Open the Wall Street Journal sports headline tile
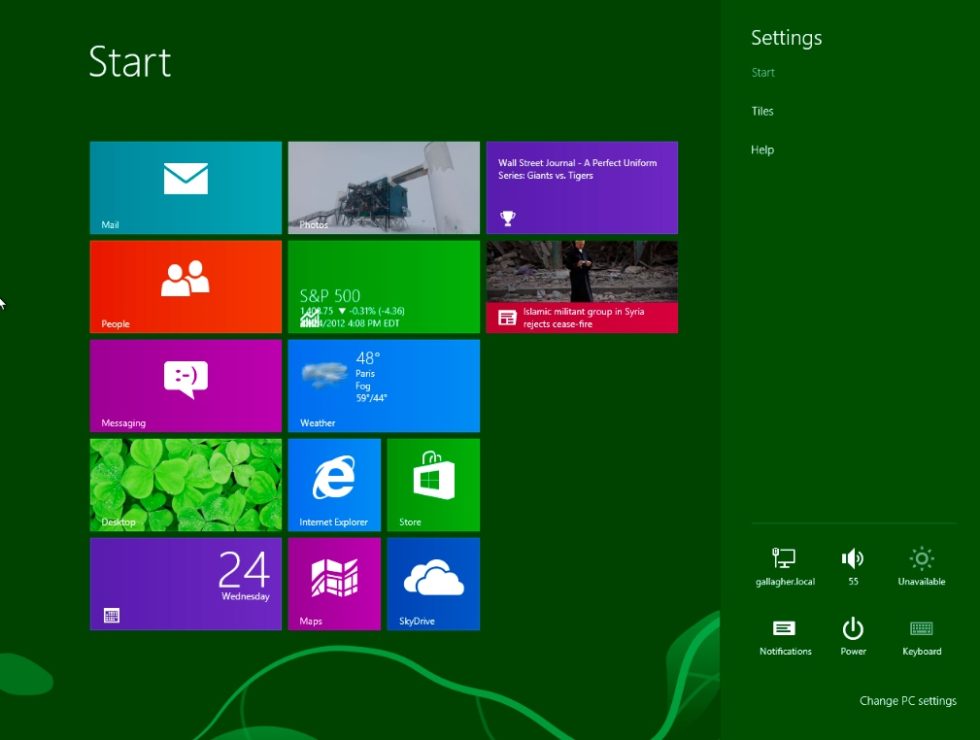This screenshot has height=740, width=980. [582, 188]
